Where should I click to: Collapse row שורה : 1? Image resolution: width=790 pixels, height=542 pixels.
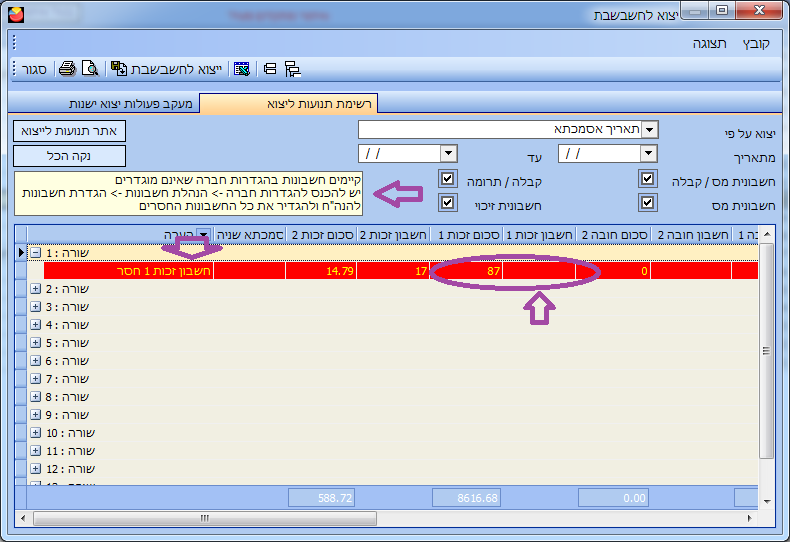36,253
